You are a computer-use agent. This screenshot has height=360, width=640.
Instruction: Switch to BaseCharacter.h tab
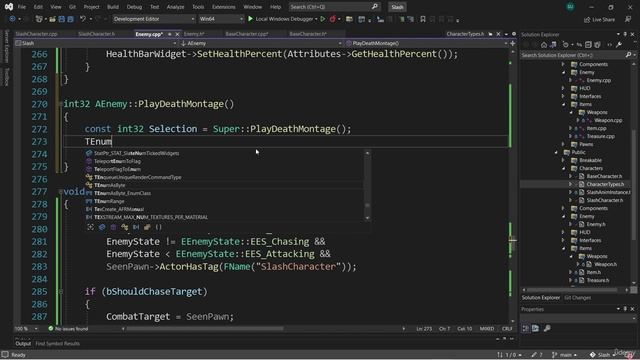coord(308,34)
